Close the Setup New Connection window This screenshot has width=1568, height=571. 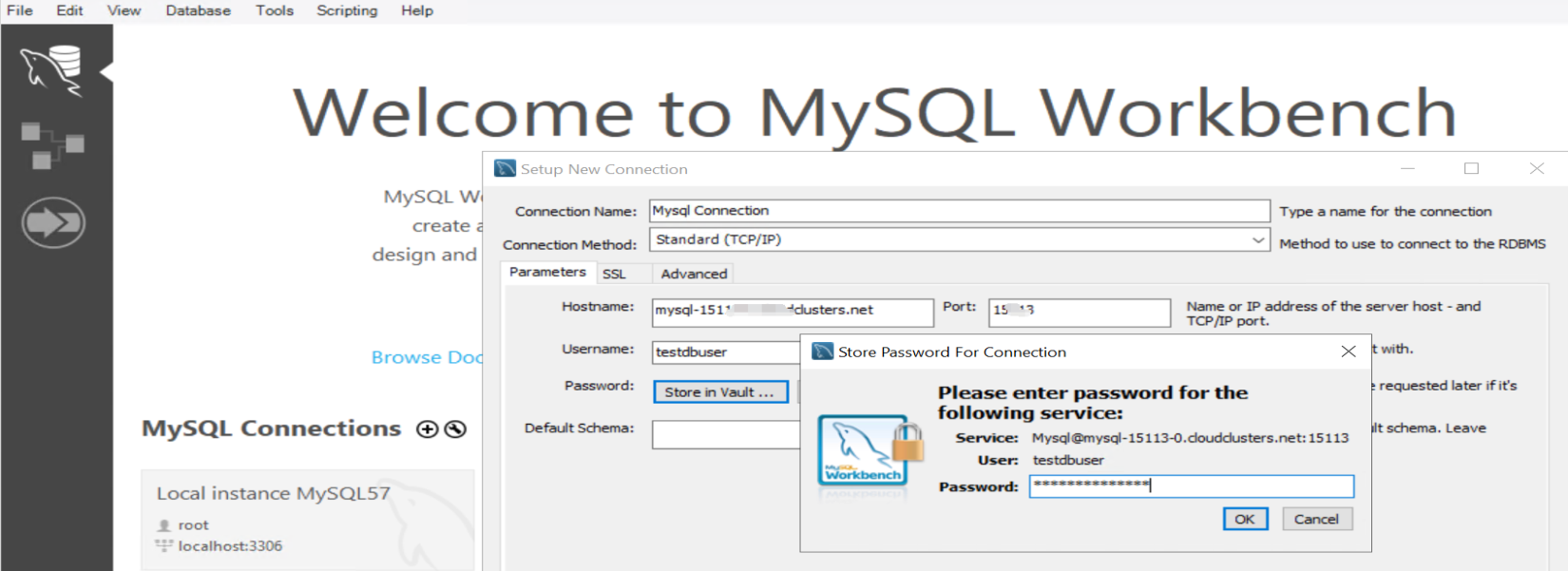click(1537, 168)
